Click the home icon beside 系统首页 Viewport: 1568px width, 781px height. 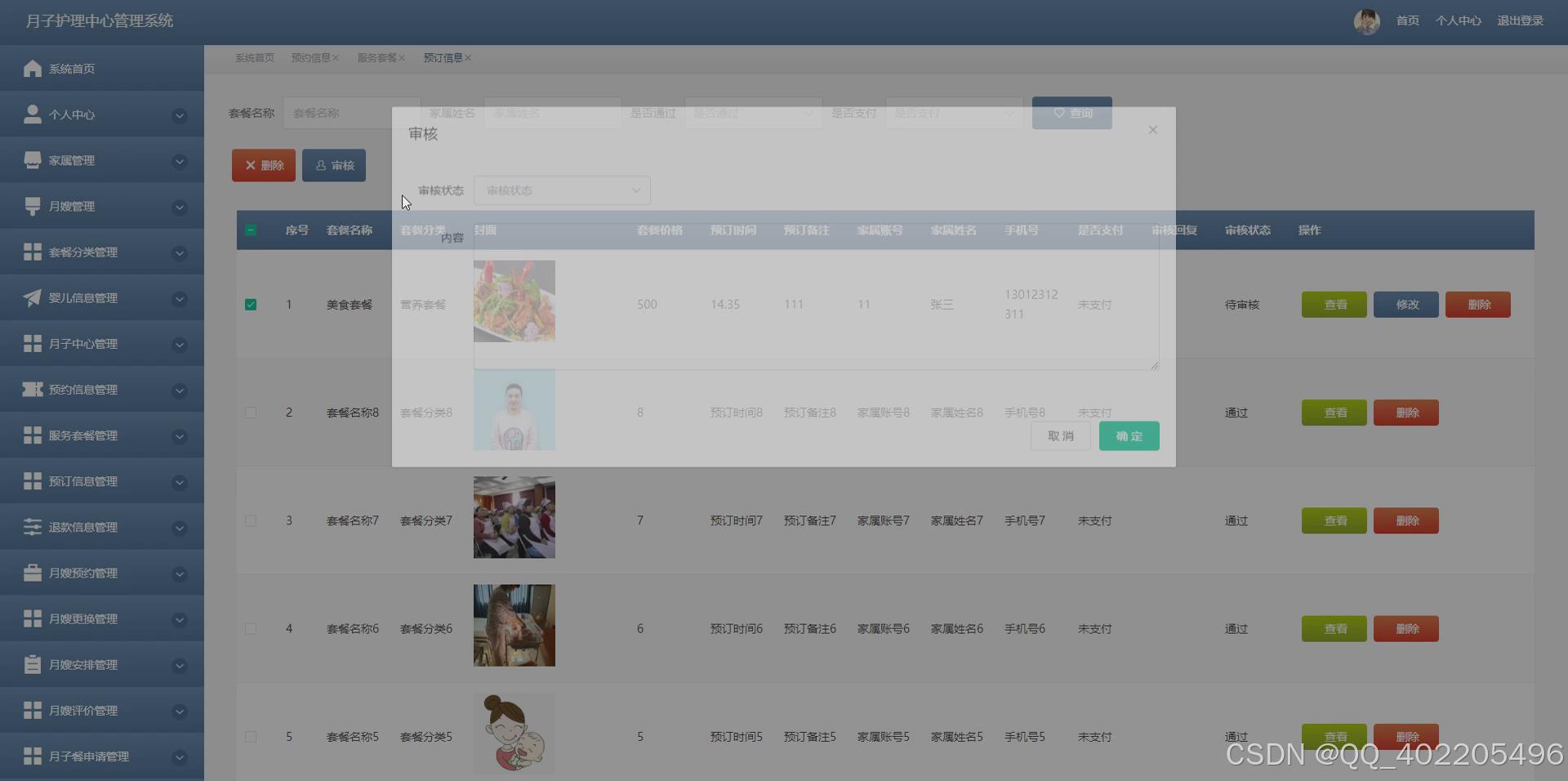(x=33, y=69)
